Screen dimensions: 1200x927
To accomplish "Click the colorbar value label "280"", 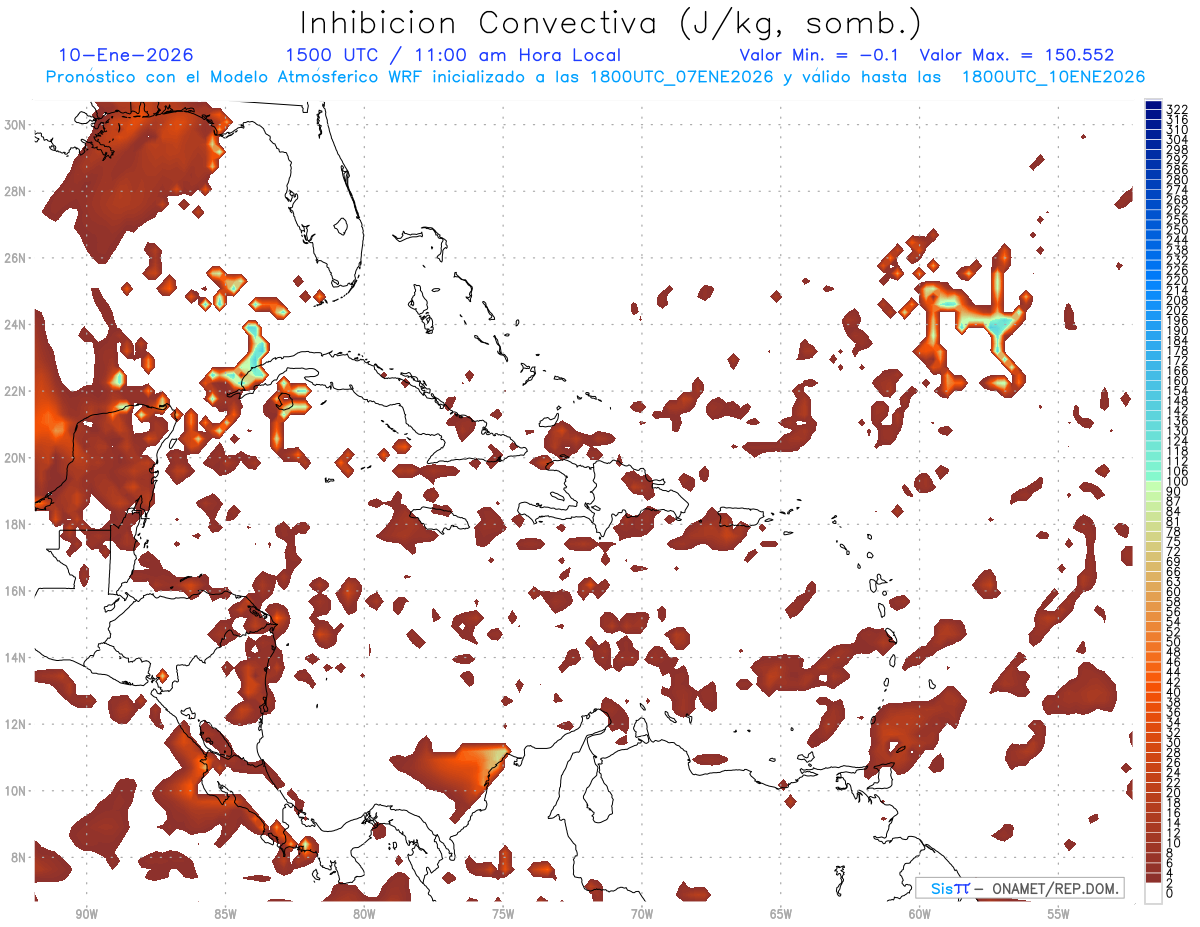I will click(1177, 180).
